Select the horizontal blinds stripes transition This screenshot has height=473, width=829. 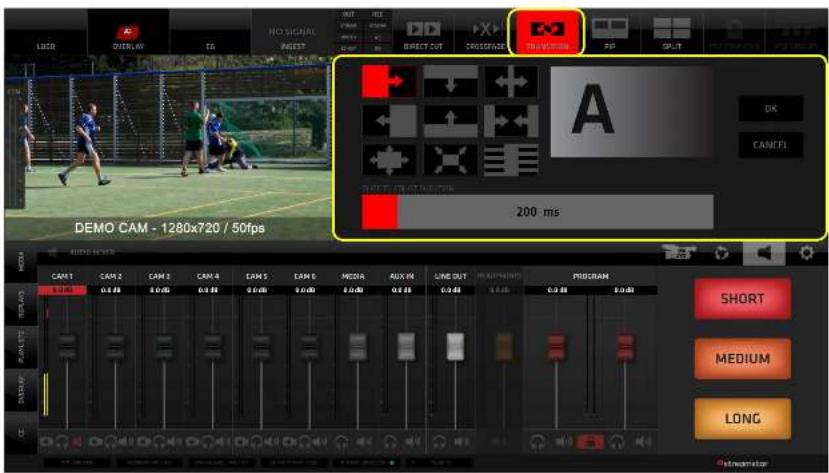pyautogui.click(x=511, y=160)
